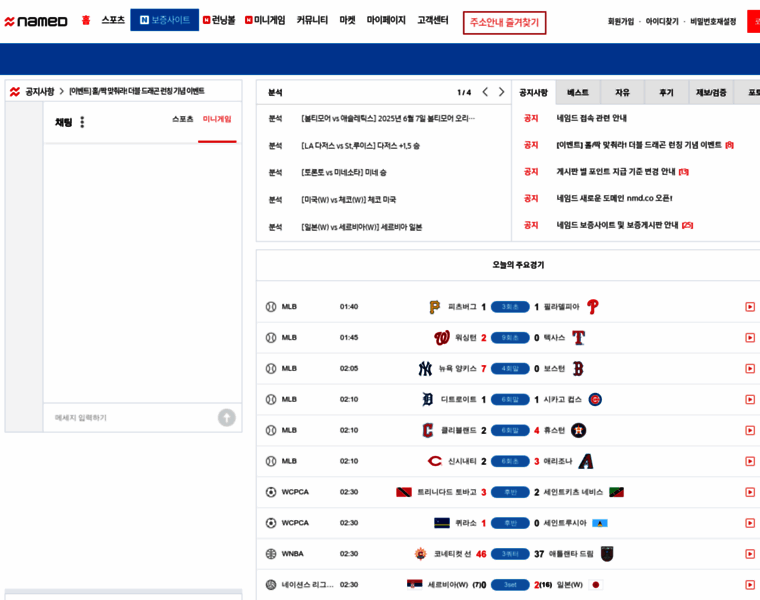The width and height of the screenshot is (760, 600).
Task: Open the notice ticker event announcement
Action: 137,91
